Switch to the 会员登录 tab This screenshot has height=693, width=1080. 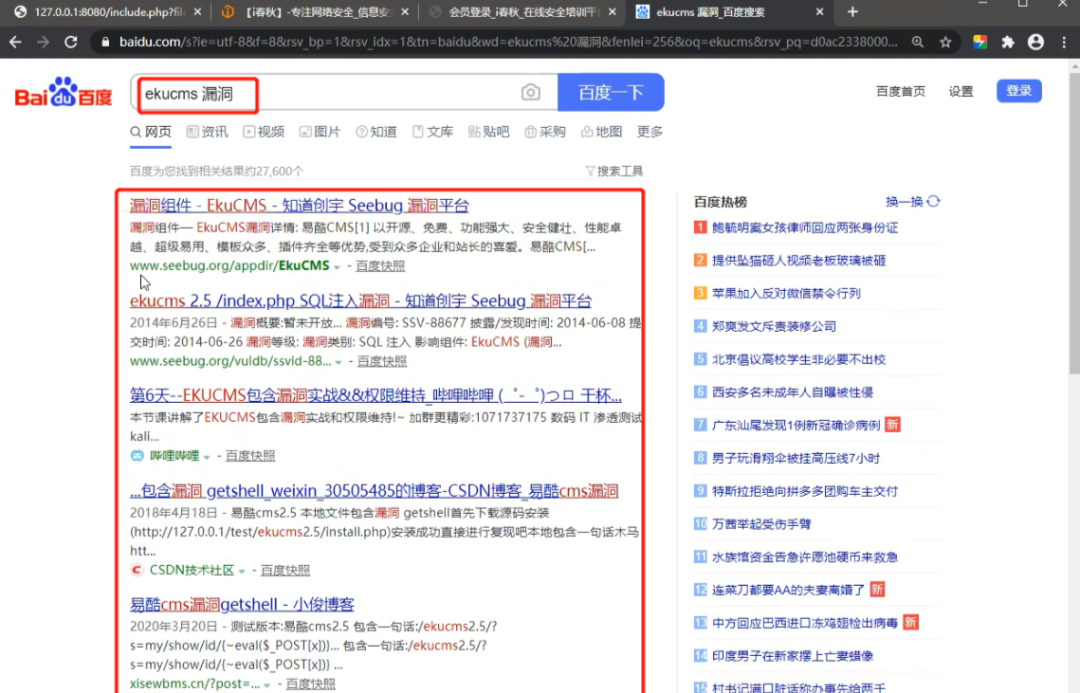point(522,12)
